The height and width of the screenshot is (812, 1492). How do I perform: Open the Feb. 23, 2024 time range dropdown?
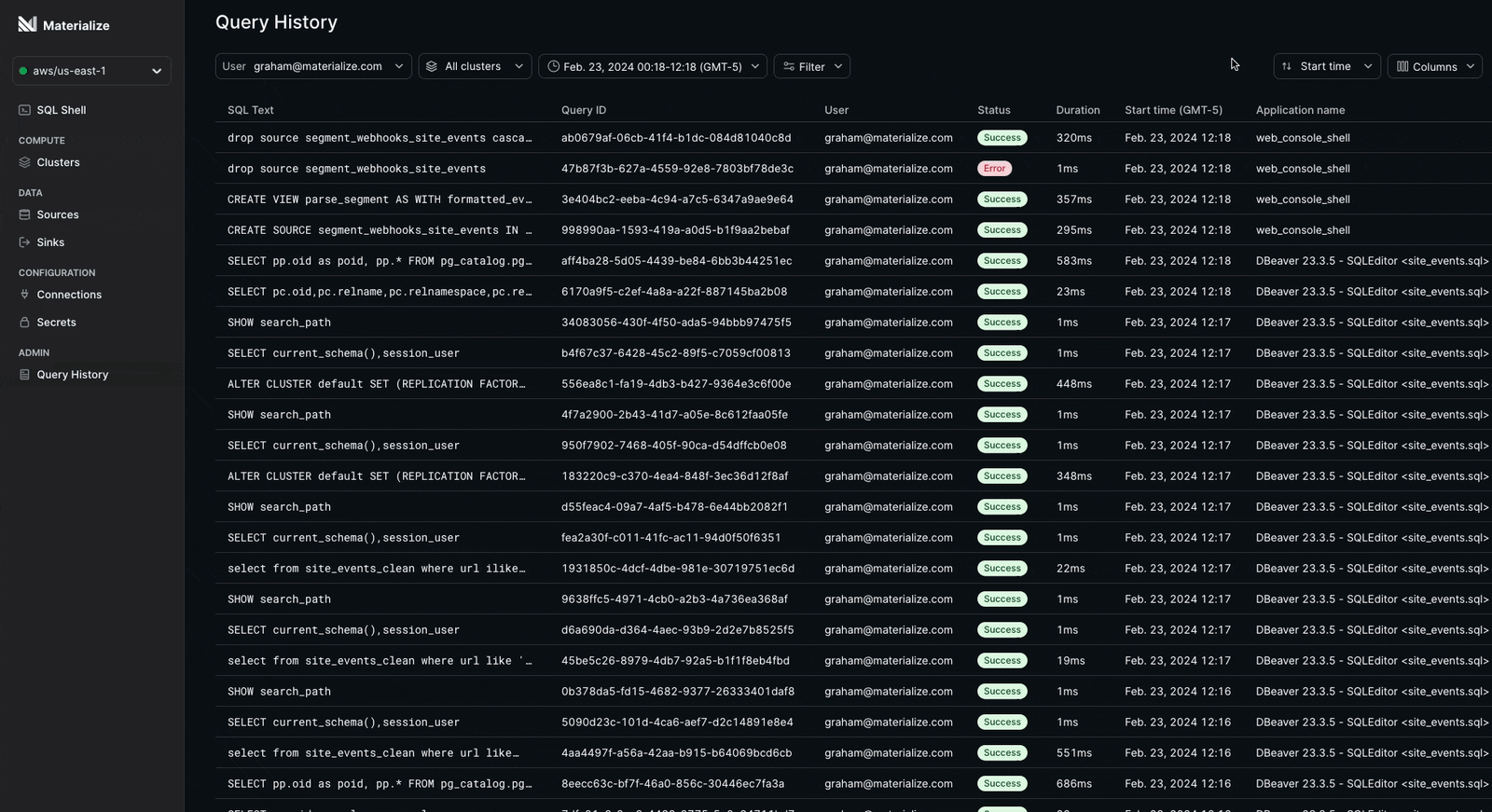pyautogui.click(x=653, y=66)
